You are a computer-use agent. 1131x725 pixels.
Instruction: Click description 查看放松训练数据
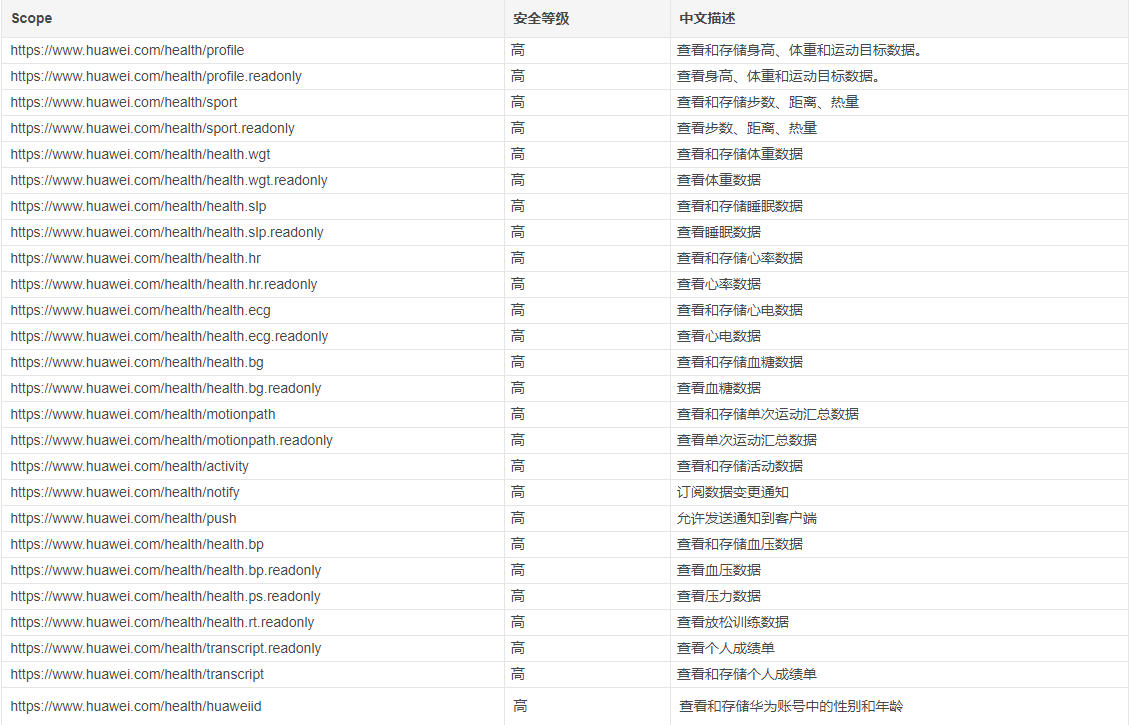[x=732, y=622]
